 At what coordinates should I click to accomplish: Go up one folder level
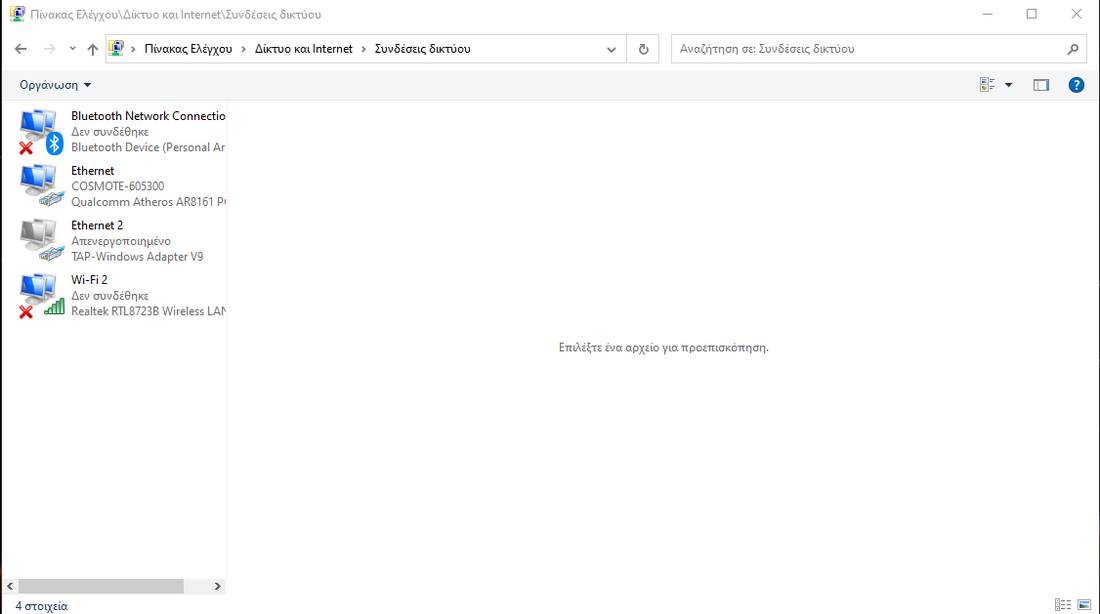[x=93, y=49]
